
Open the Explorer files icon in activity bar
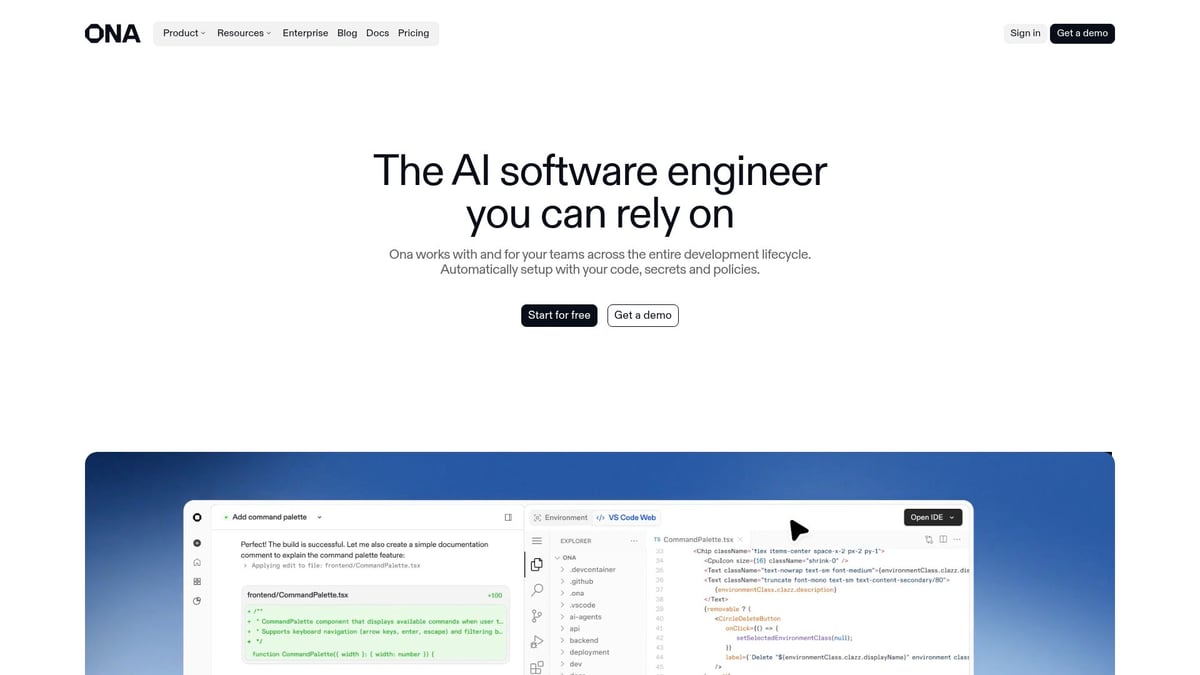(537, 565)
